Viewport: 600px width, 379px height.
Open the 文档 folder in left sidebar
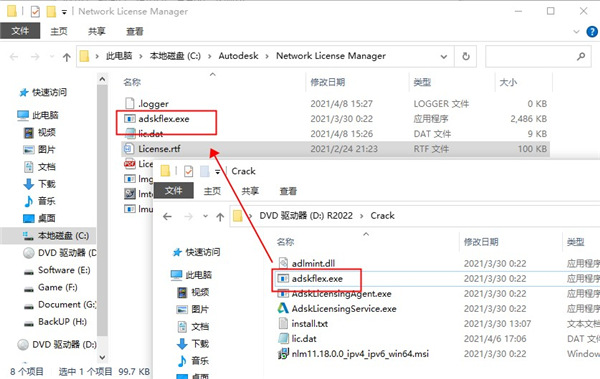click(x=40, y=167)
